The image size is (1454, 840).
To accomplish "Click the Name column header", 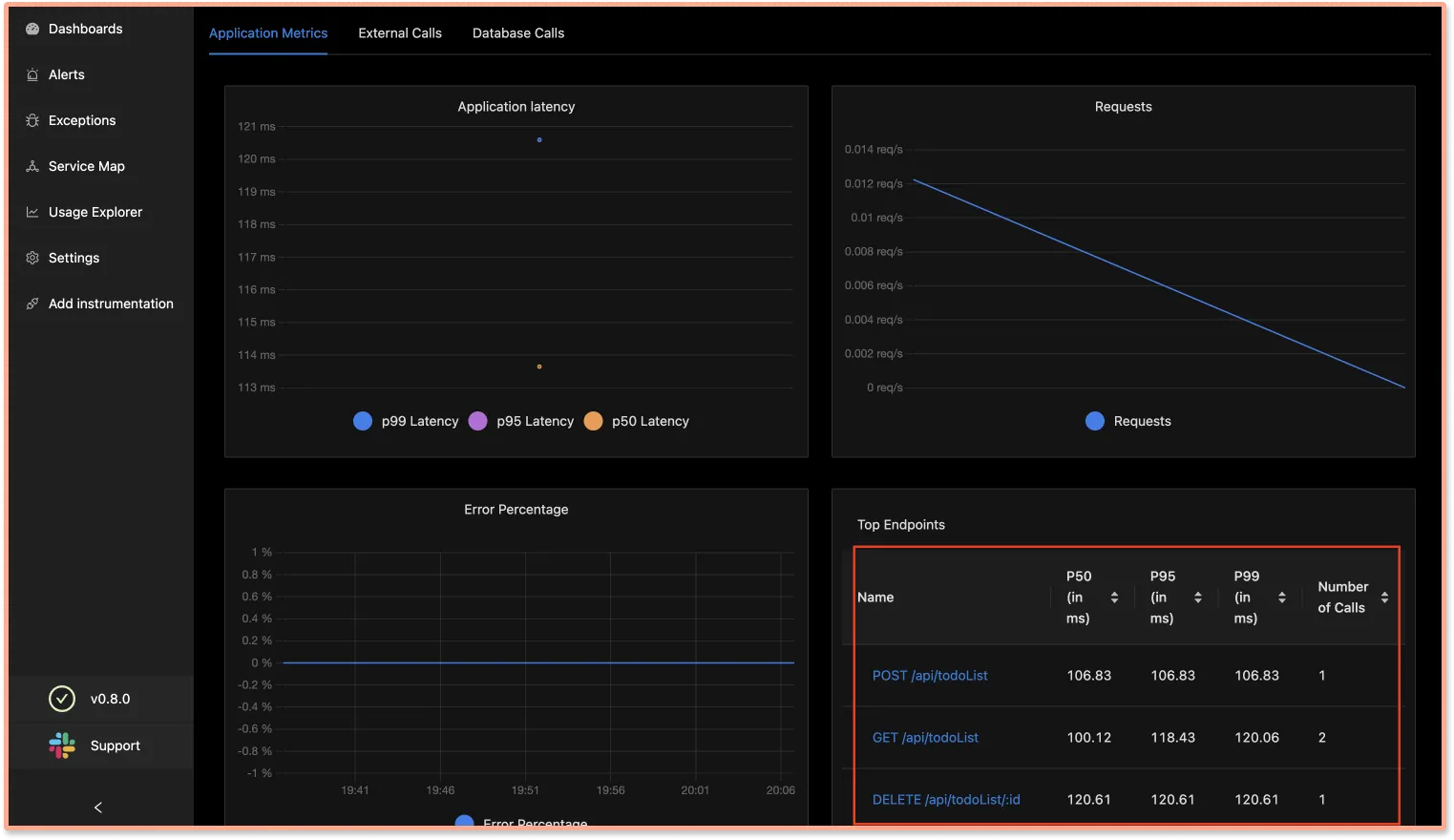I will [x=875, y=598].
